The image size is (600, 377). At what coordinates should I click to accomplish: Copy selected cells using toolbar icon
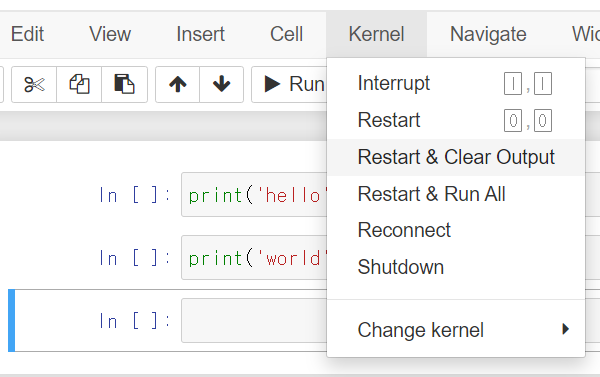79,84
